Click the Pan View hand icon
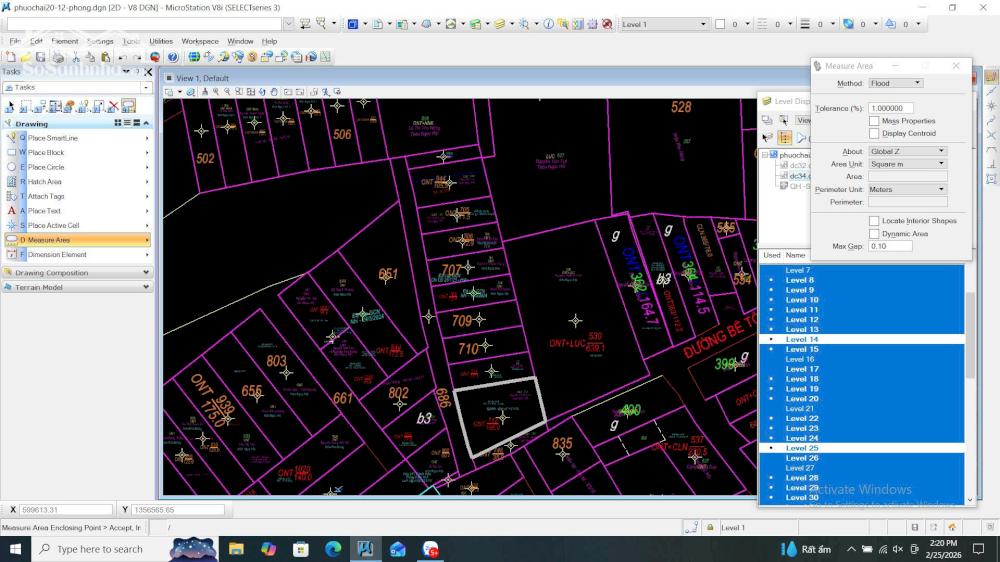 (275, 92)
